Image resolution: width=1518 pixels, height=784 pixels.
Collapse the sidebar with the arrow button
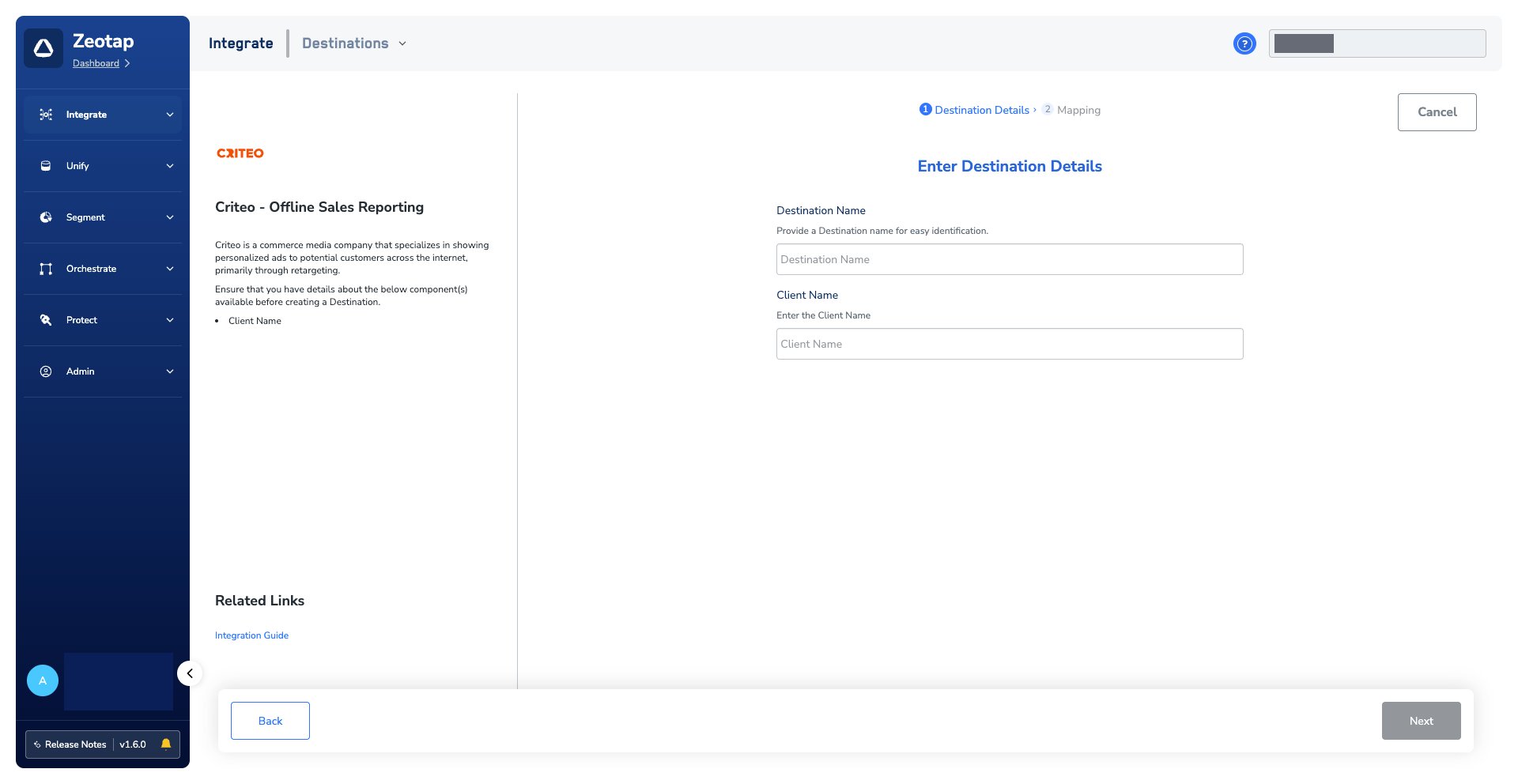[x=190, y=673]
